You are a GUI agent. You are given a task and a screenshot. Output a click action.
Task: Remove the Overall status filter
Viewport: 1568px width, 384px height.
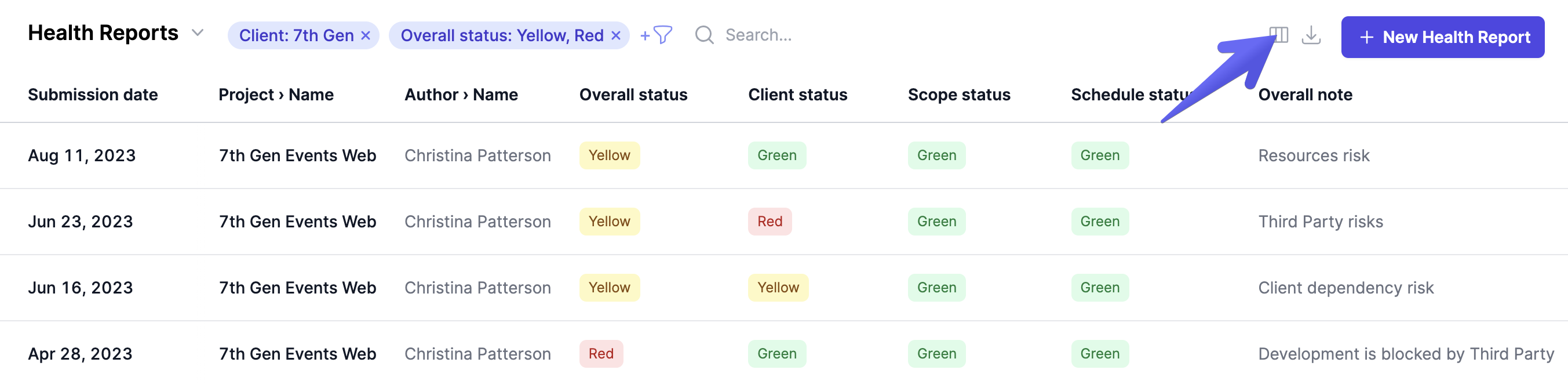(x=615, y=36)
